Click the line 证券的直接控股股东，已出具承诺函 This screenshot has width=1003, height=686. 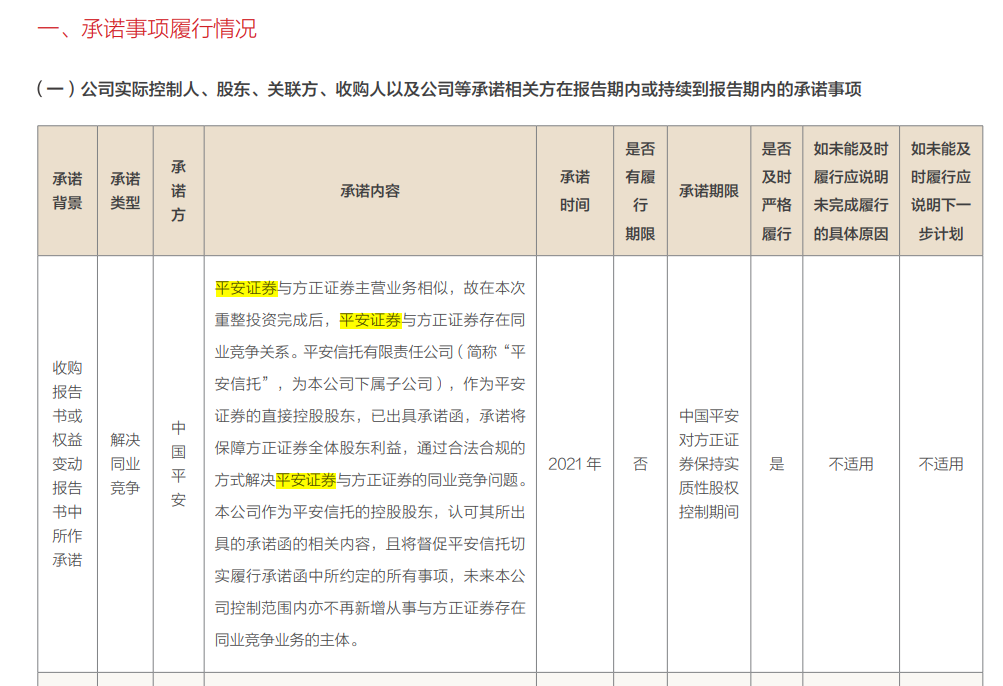click(370, 416)
